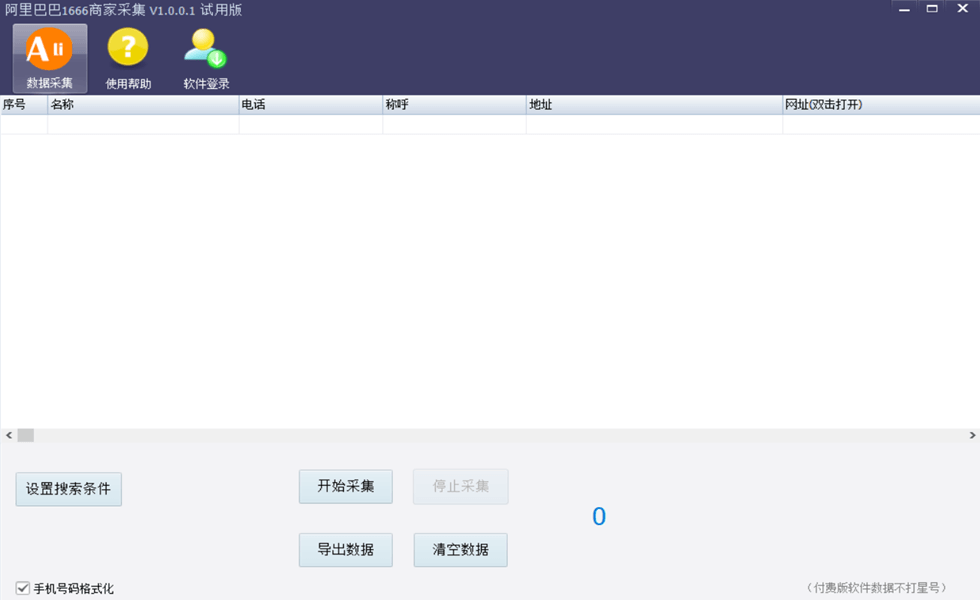
Task: Sort by the 名称 column header
Action: tap(143, 104)
